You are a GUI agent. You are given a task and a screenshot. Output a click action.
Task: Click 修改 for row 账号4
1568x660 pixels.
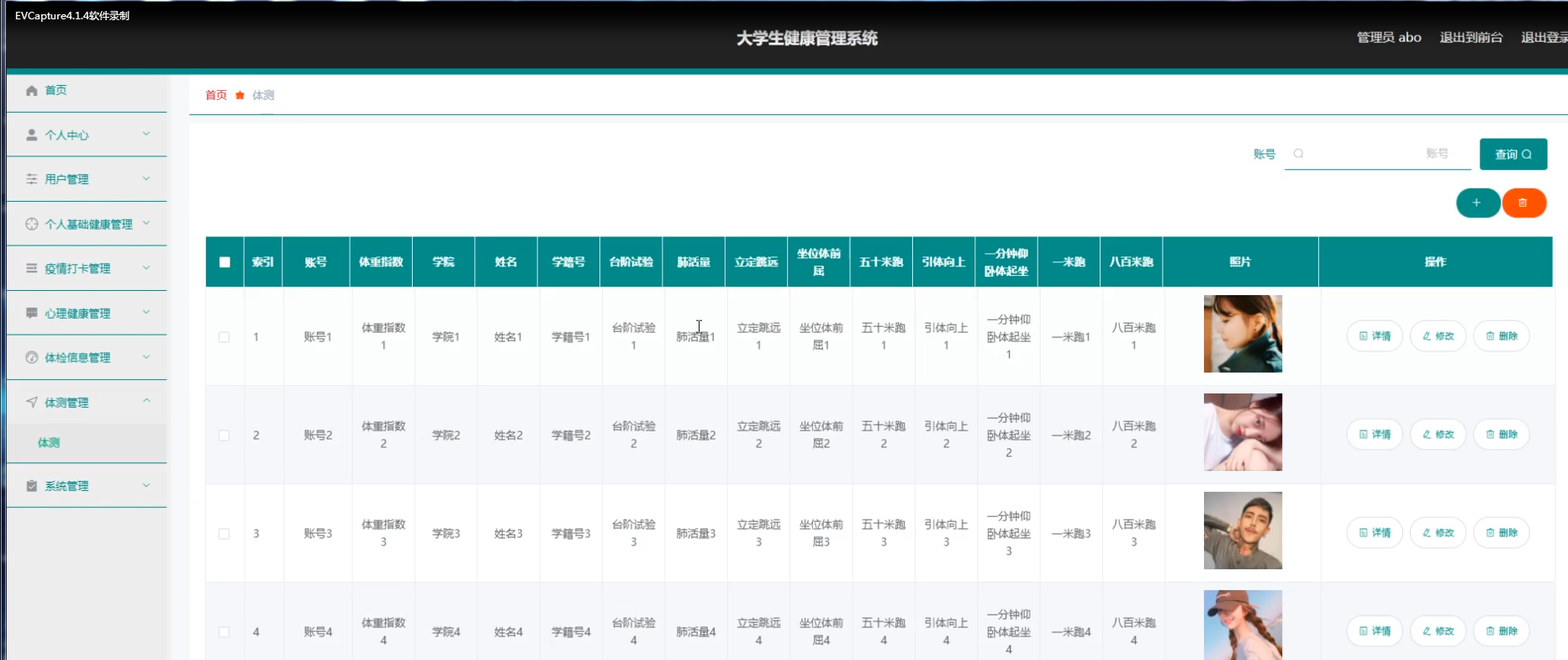[1438, 631]
